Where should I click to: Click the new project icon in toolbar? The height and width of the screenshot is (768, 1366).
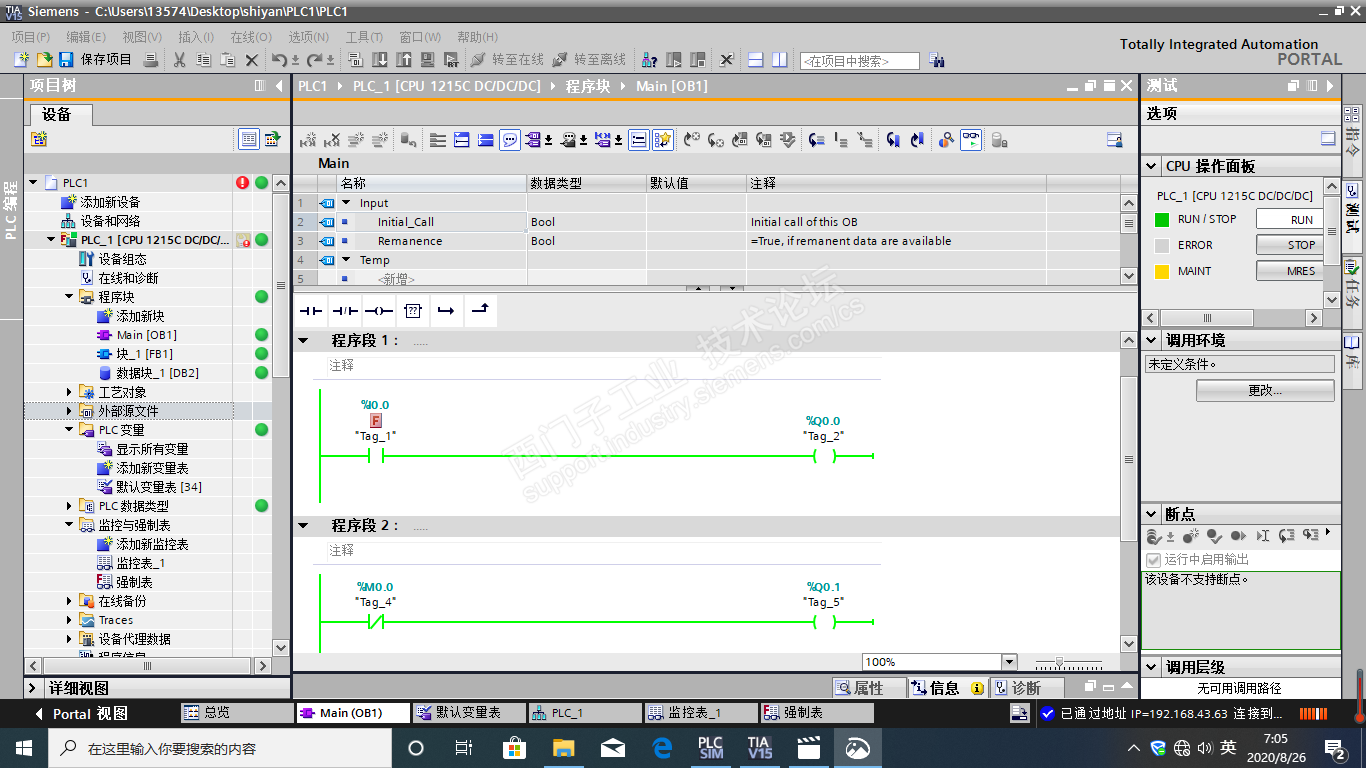coord(21,60)
